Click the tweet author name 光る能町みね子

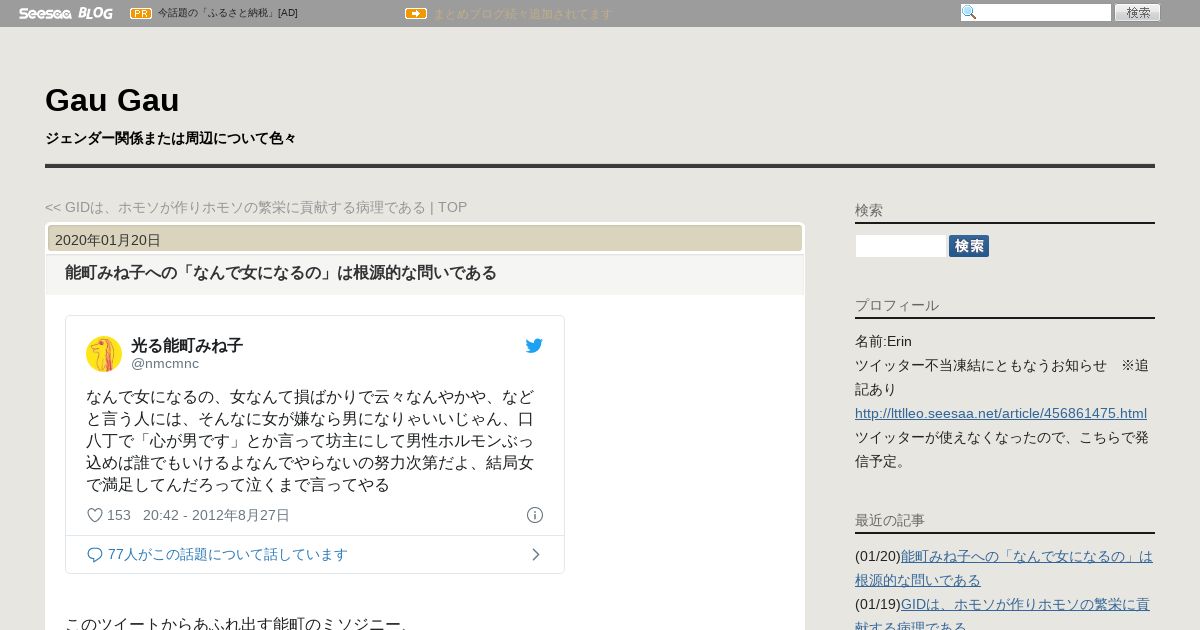[187, 345]
